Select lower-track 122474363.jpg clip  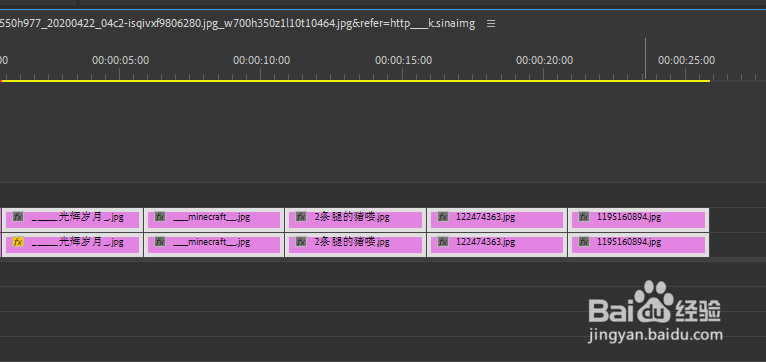497,245
